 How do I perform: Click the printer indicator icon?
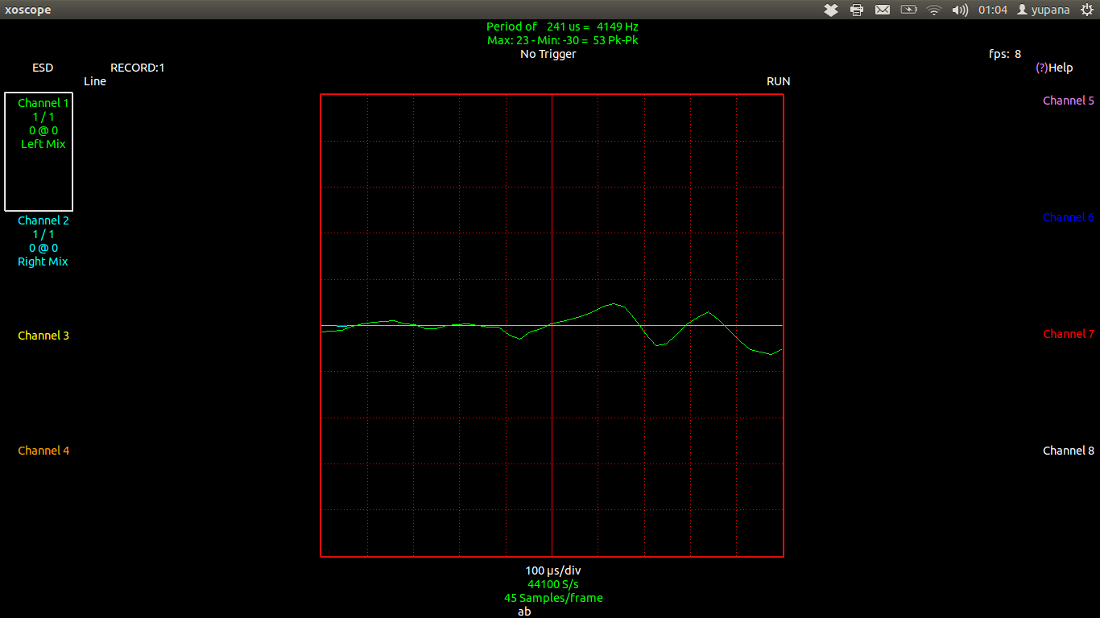(x=857, y=10)
